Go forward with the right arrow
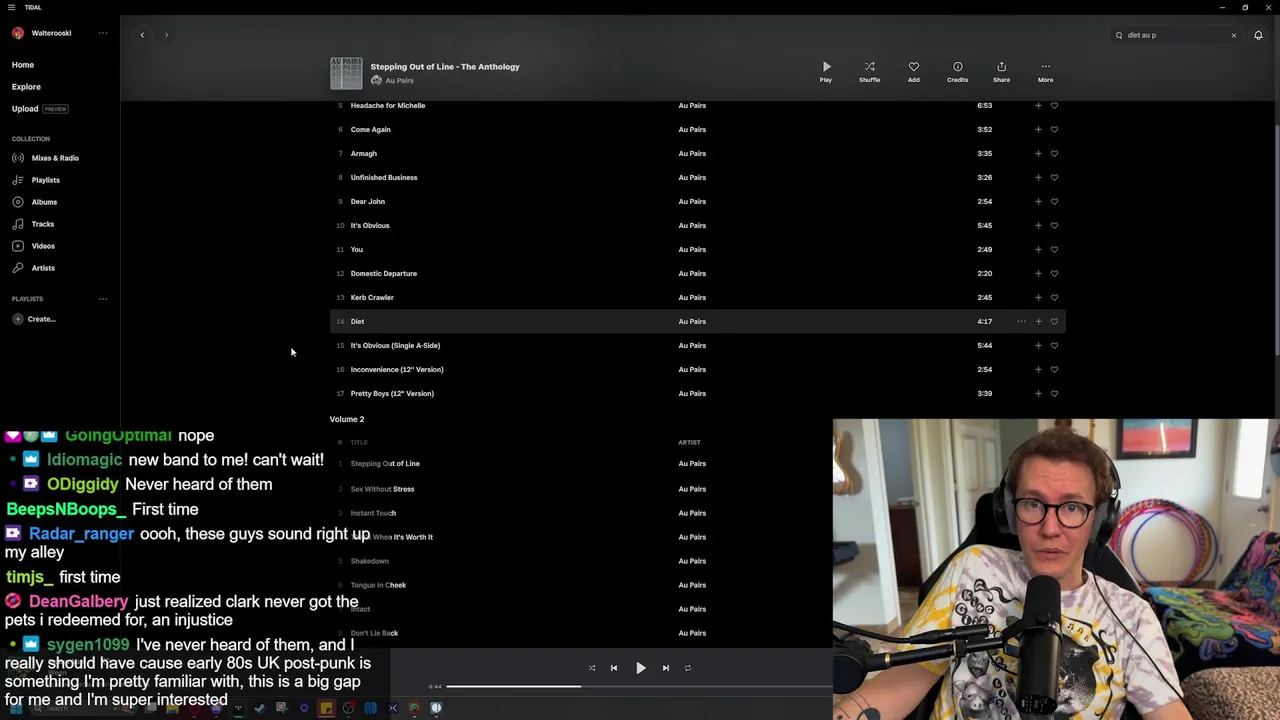The height and width of the screenshot is (720, 1280). (x=166, y=35)
